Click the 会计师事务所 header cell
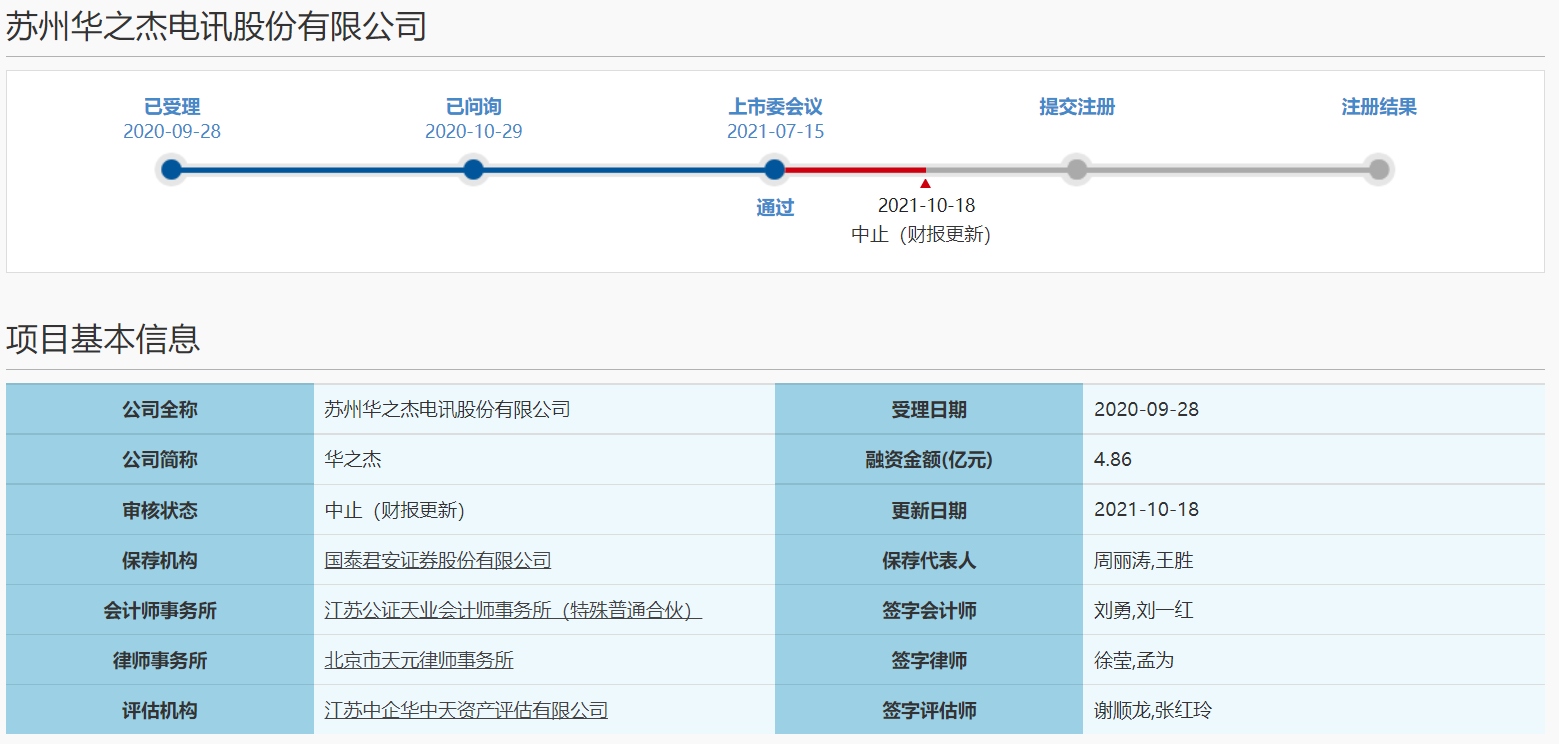The height and width of the screenshot is (744, 1559). 160,610
